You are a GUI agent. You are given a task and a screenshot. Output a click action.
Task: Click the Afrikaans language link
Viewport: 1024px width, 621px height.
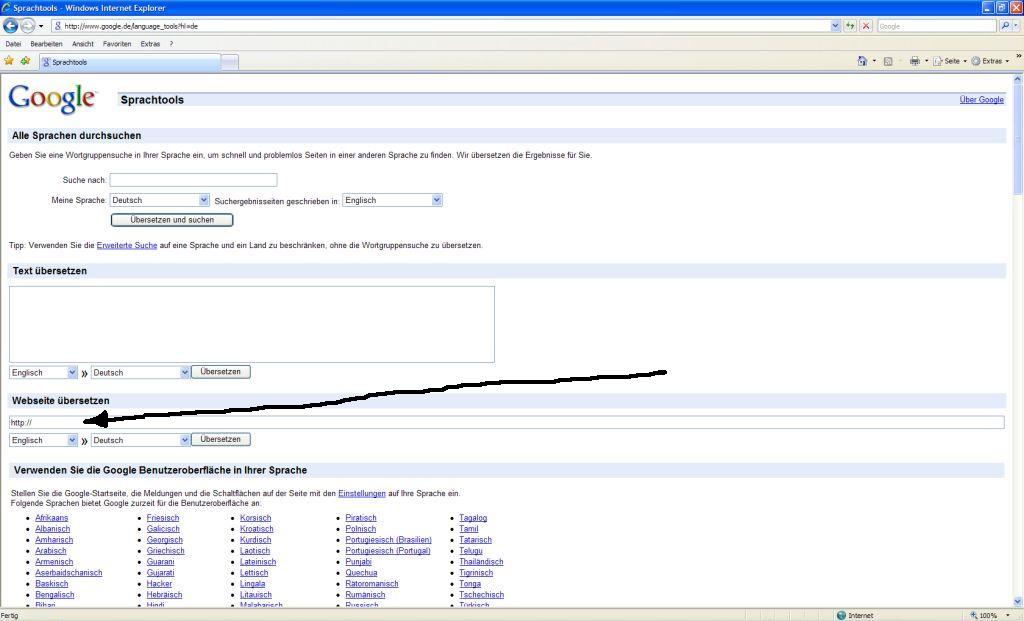click(52, 518)
